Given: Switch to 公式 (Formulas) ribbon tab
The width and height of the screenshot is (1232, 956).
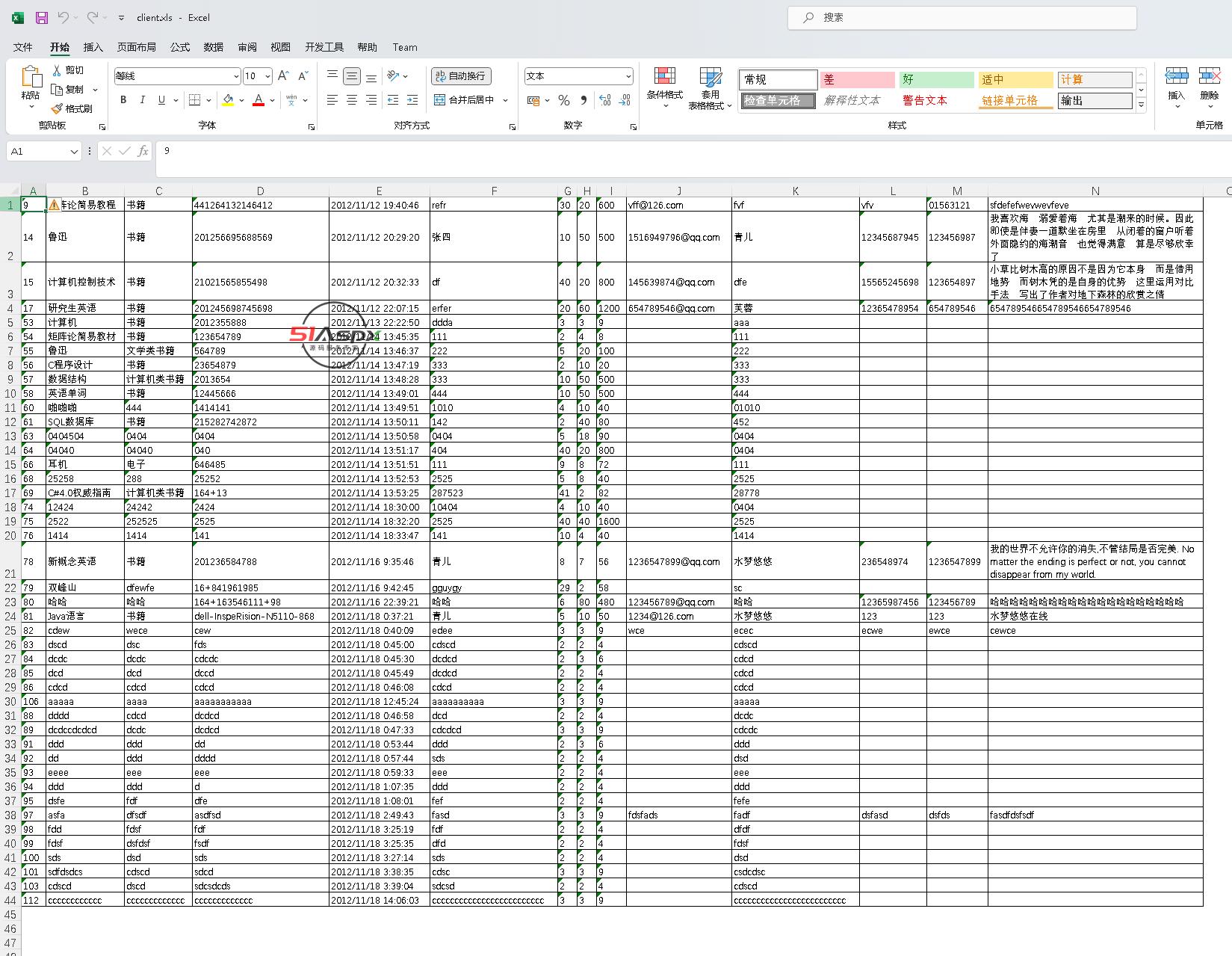Looking at the screenshot, I should coord(180,47).
